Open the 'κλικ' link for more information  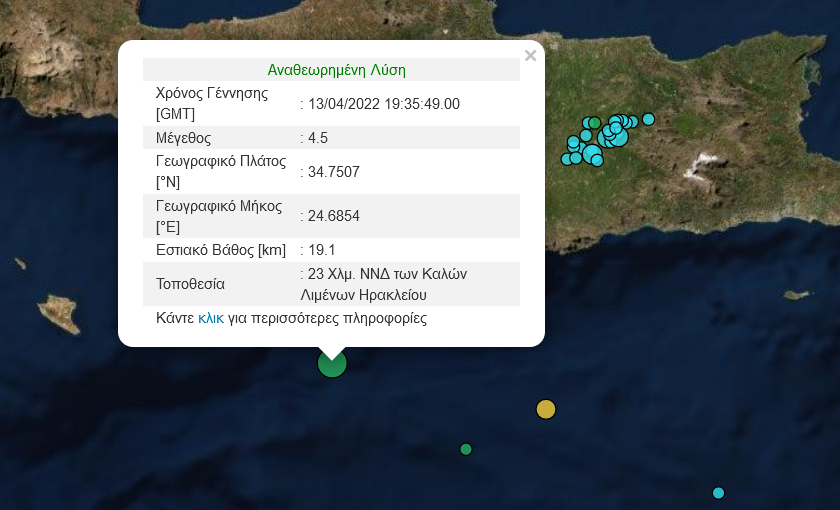(x=211, y=318)
